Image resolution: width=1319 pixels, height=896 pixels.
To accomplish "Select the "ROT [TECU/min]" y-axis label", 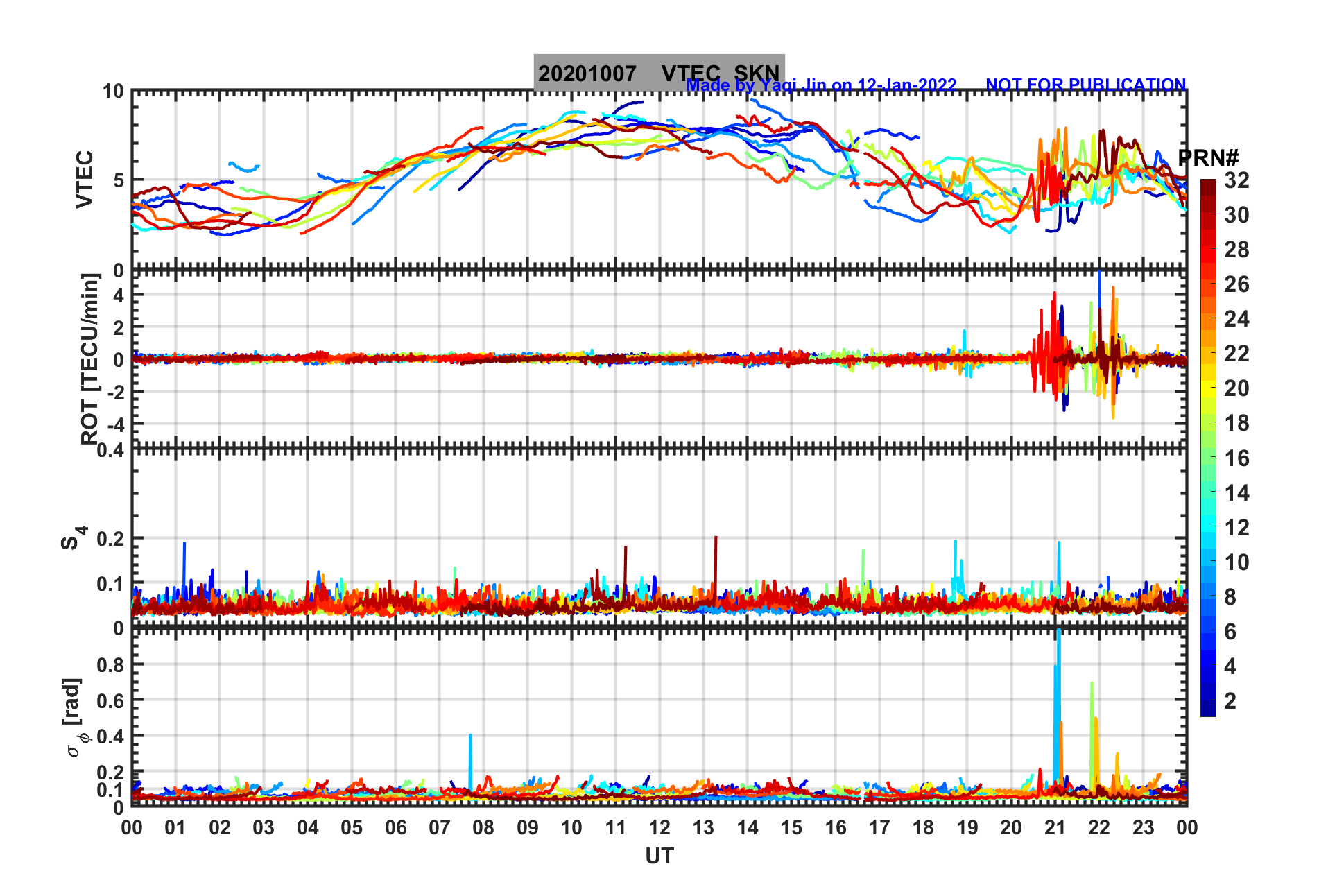I will click(90, 359).
